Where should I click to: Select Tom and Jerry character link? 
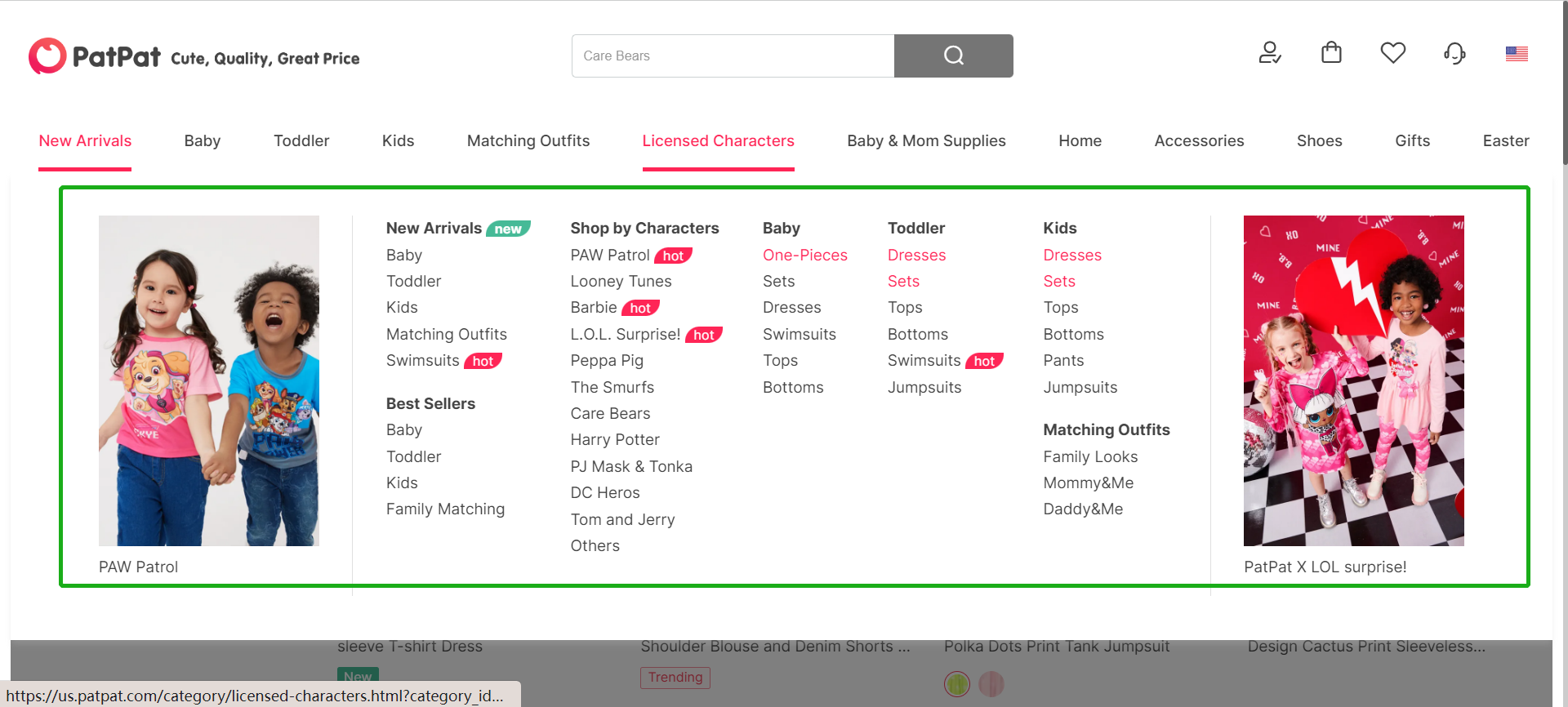tap(622, 519)
